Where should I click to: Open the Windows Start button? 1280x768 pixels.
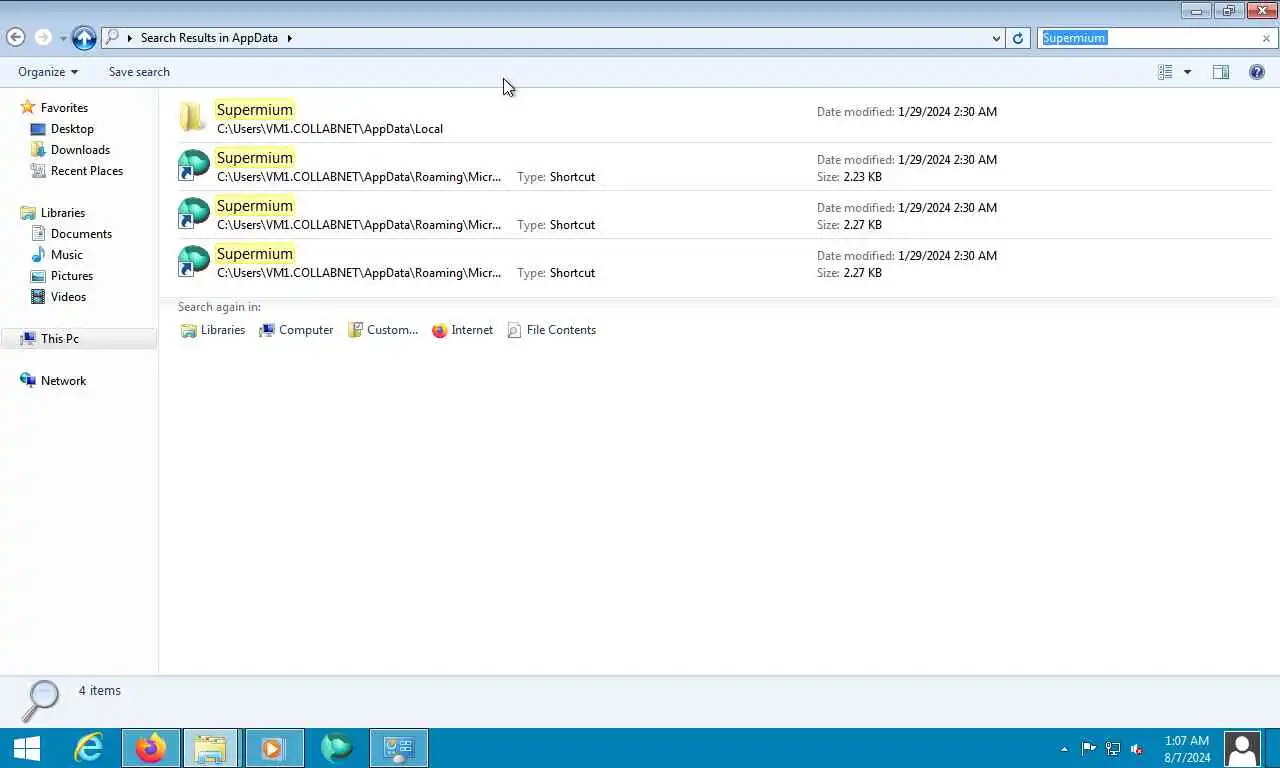click(x=27, y=748)
